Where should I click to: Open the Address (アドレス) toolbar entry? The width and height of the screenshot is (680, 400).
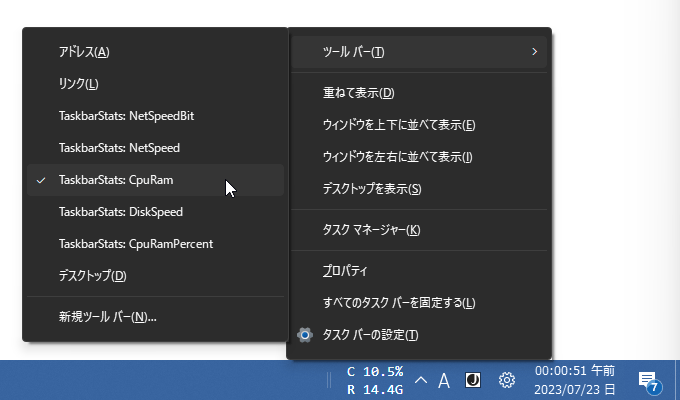pyautogui.click(x=155, y=52)
